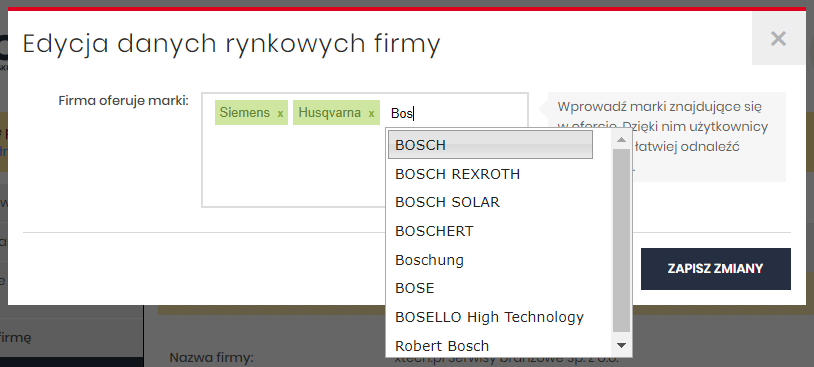This screenshot has height=367, width=814.
Task: Choose Boschung from the dropdown list
Action: pyautogui.click(x=491, y=260)
